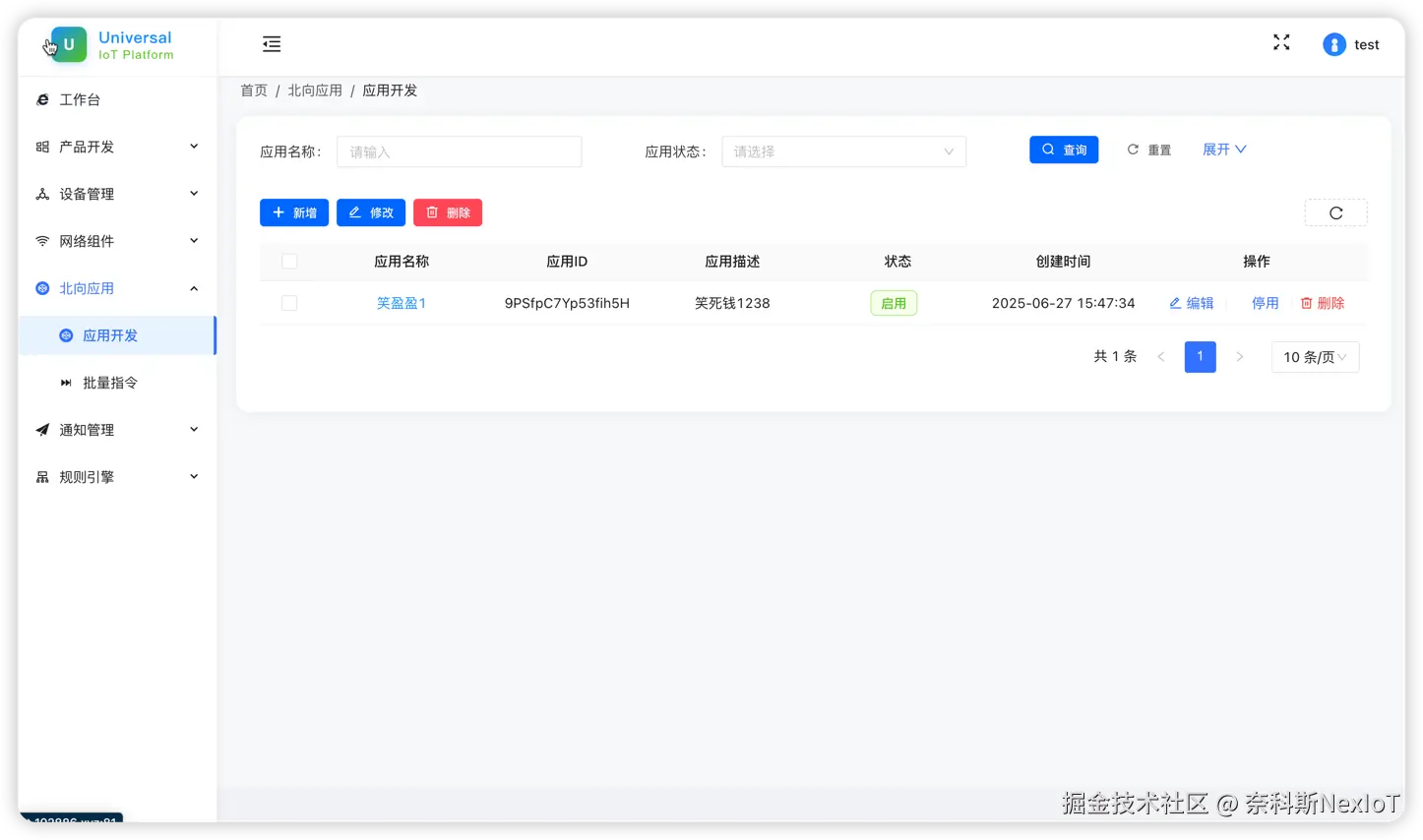Enter fullscreen mode via top-right icon
Image resolution: width=1423 pixels, height=840 pixels.
[x=1280, y=42]
